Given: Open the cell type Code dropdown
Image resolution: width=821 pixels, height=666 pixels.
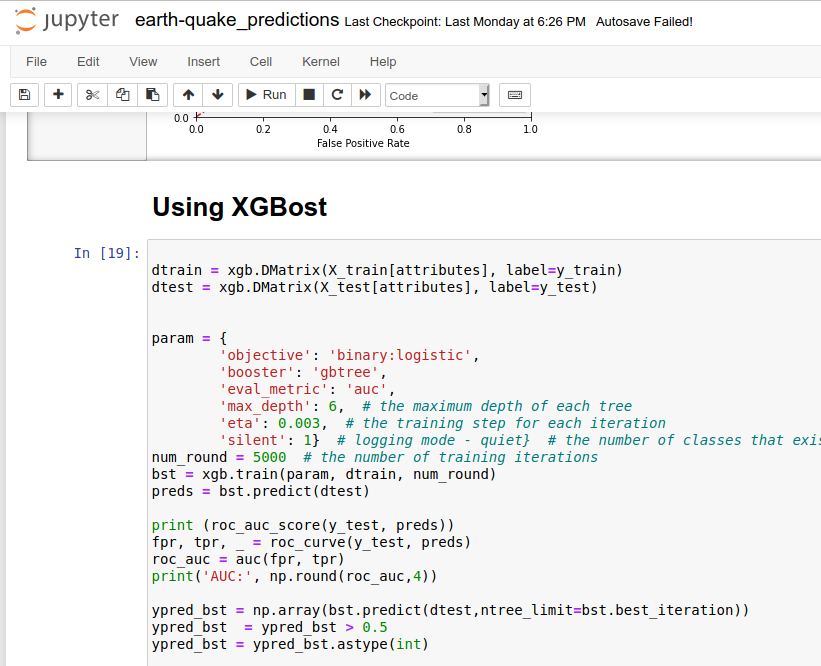Looking at the screenshot, I should click(437, 95).
